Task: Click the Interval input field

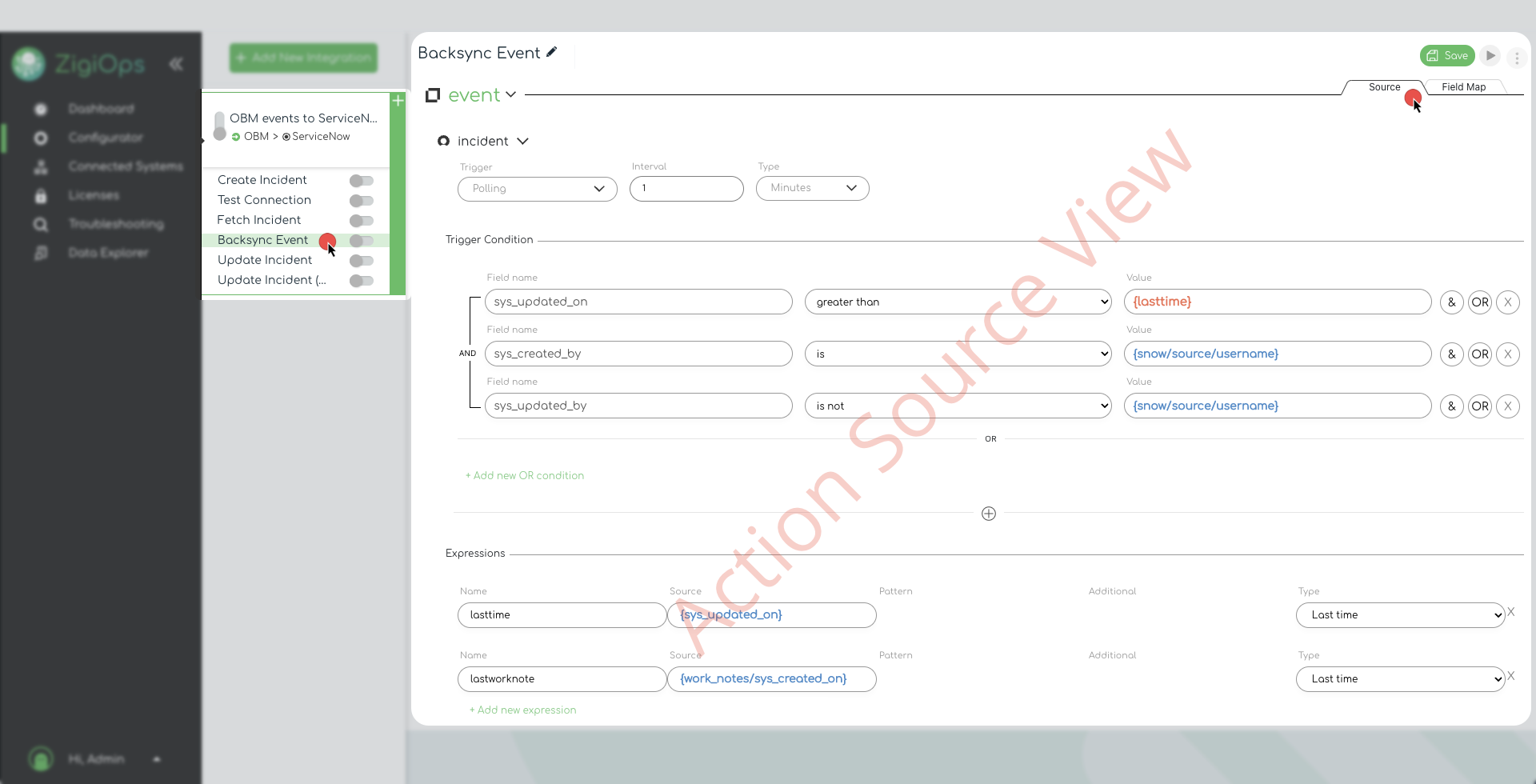Action: (x=686, y=189)
